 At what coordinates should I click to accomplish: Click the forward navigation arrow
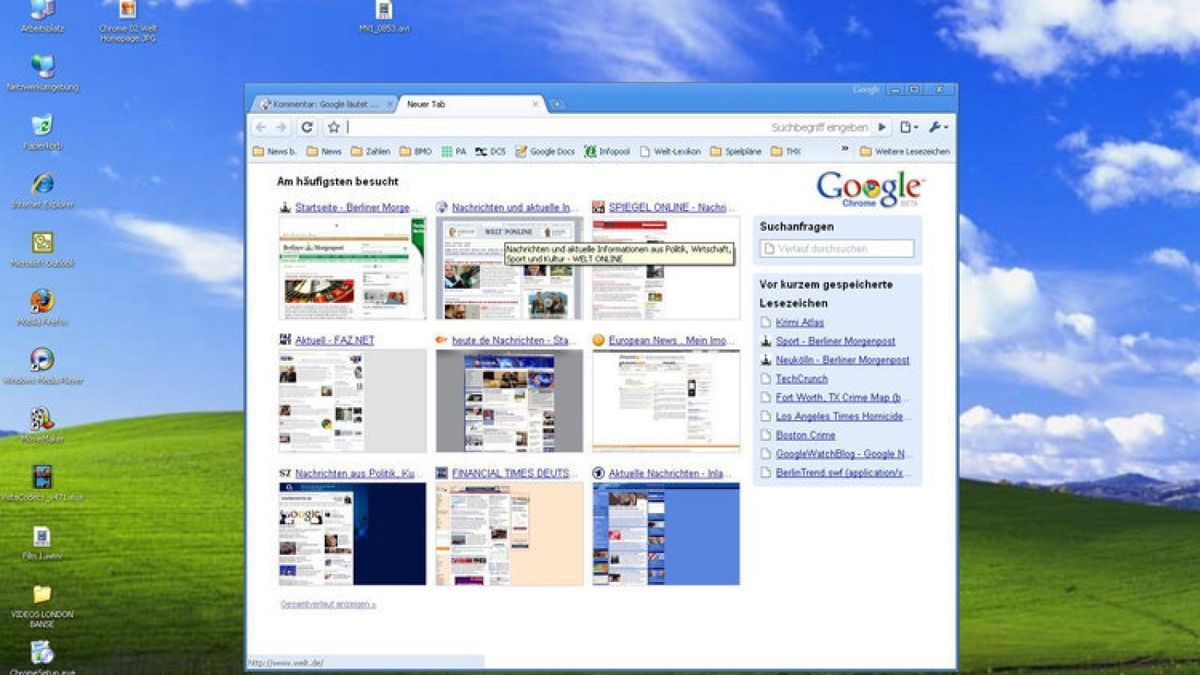pyautogui.click(x=282, y=127)
